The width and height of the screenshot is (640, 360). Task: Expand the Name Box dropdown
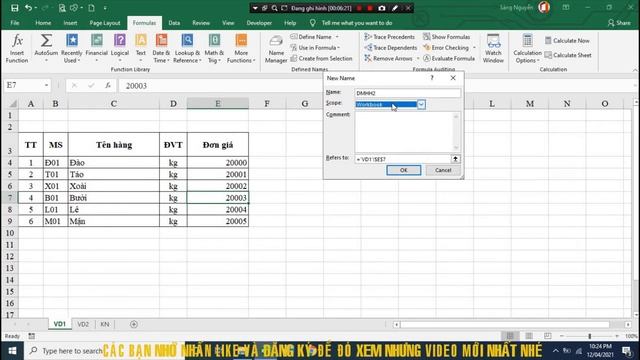(x=46, y=85)
